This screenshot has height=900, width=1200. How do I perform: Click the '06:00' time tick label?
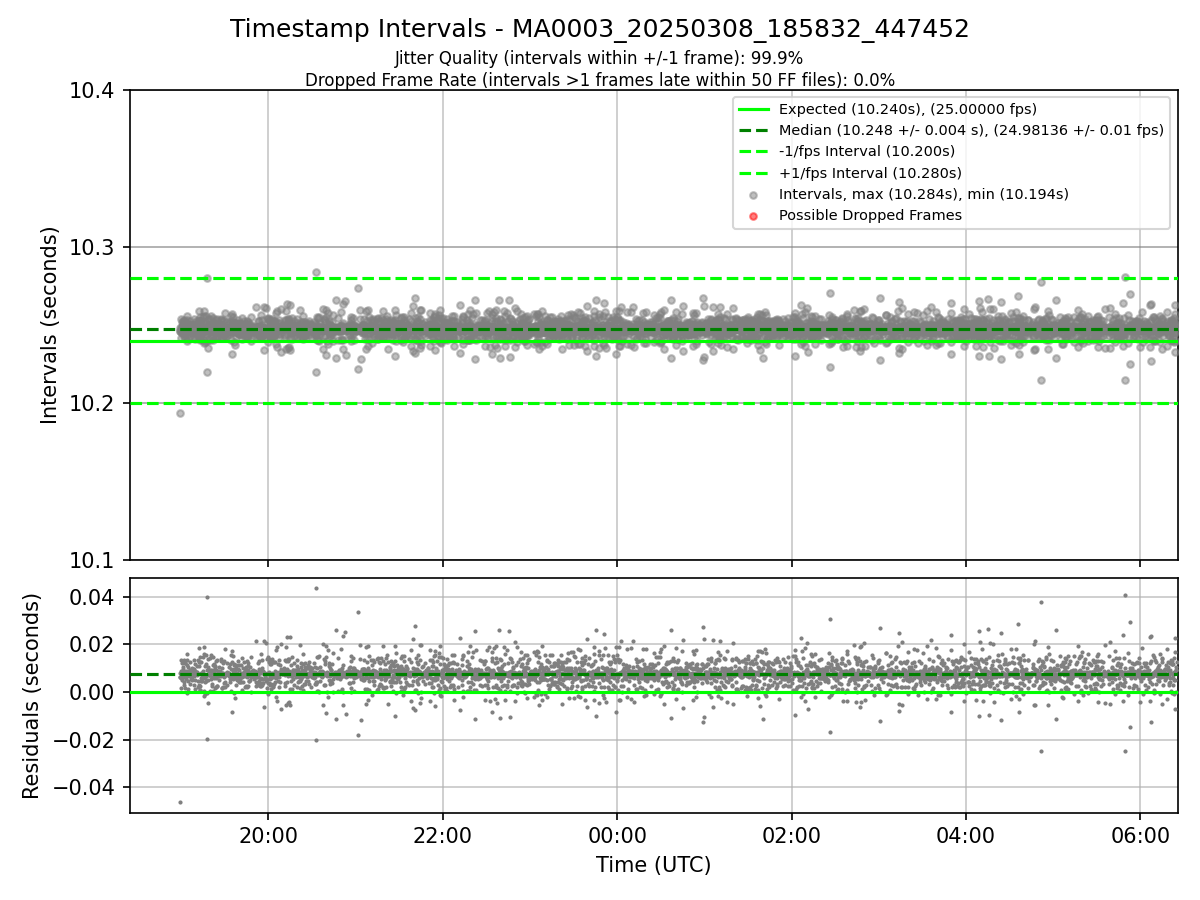1141,835
